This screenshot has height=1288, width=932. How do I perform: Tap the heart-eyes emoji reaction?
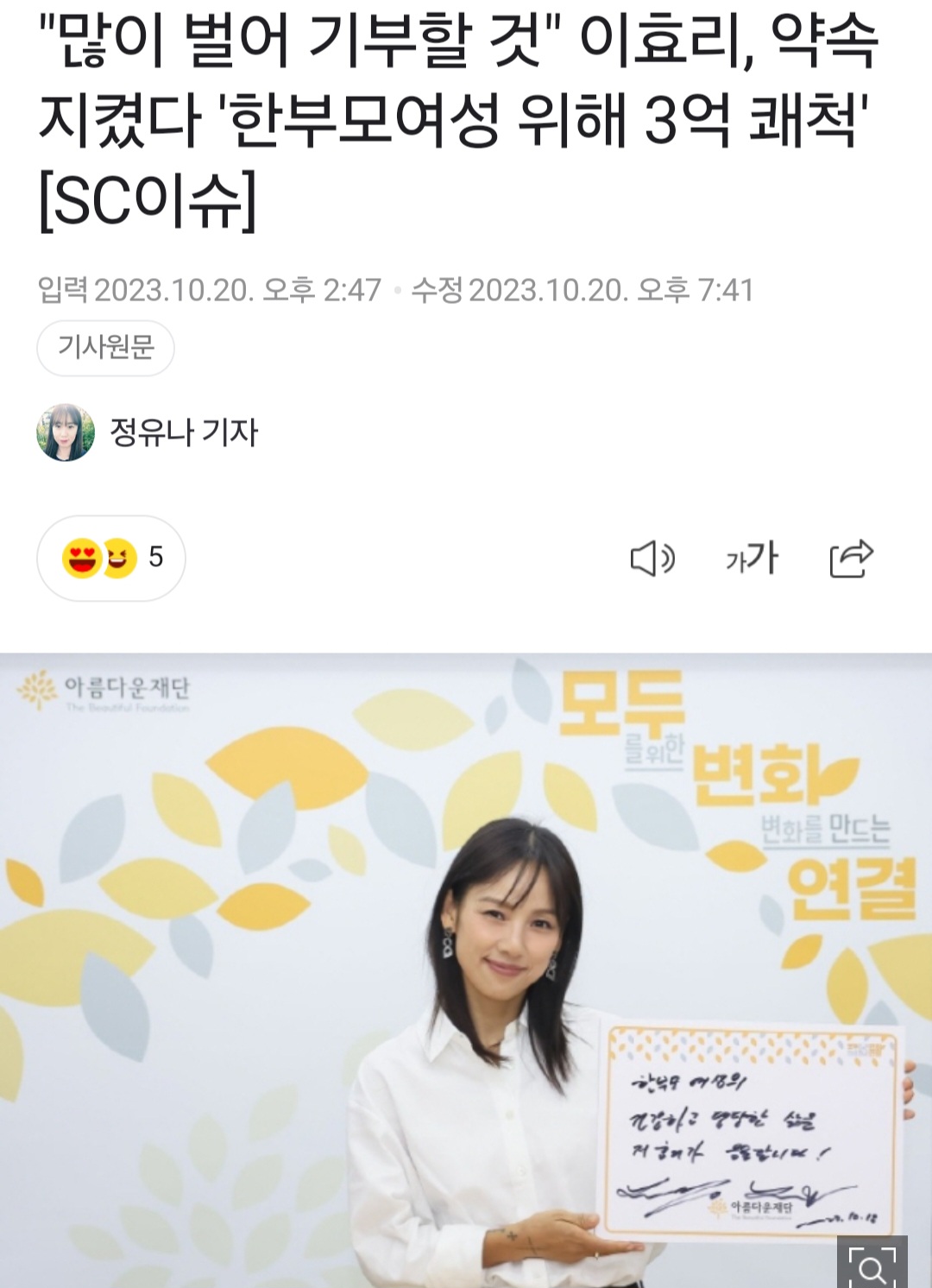tap(82, 558)
